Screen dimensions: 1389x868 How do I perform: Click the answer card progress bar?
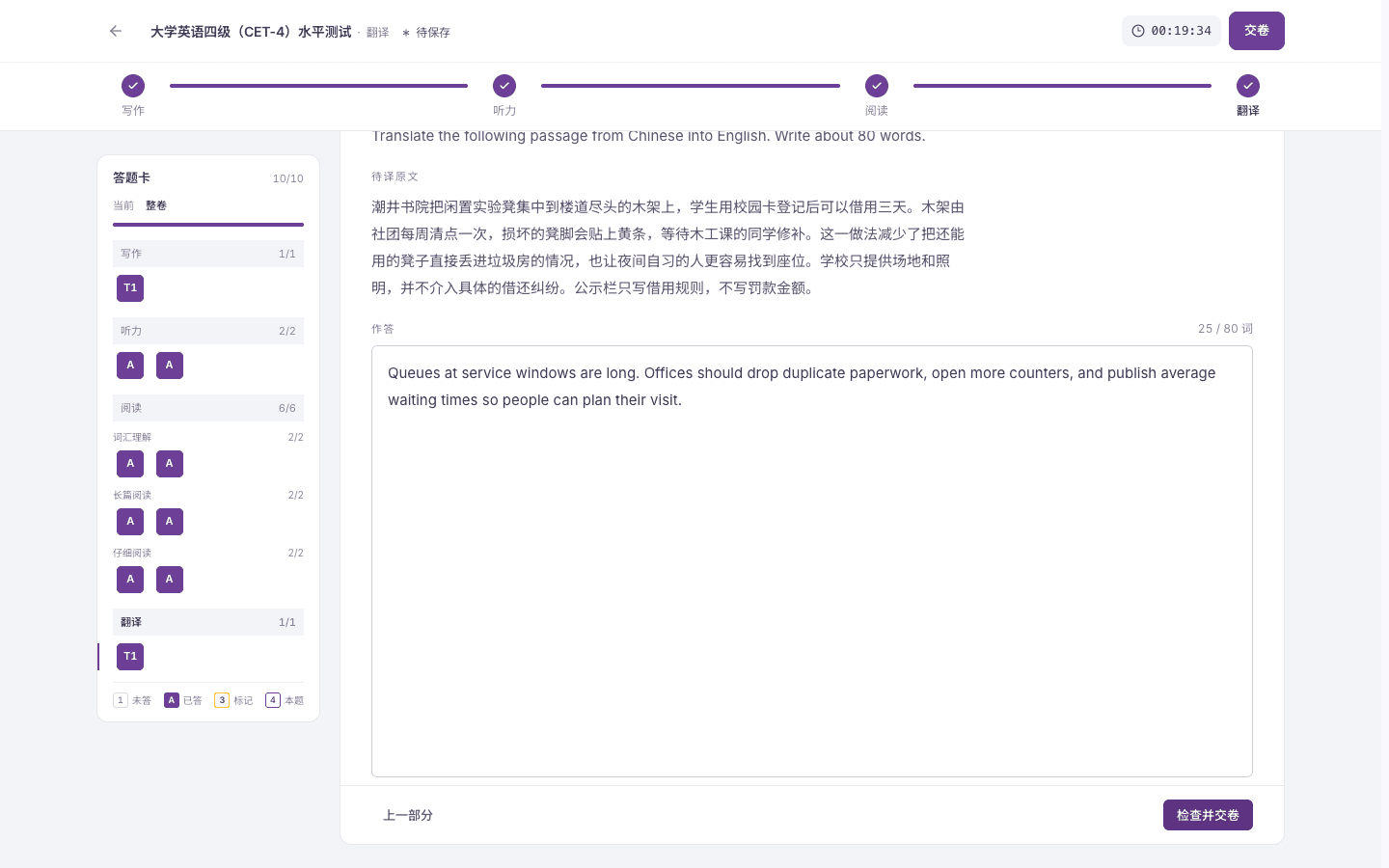coord(208,225)
